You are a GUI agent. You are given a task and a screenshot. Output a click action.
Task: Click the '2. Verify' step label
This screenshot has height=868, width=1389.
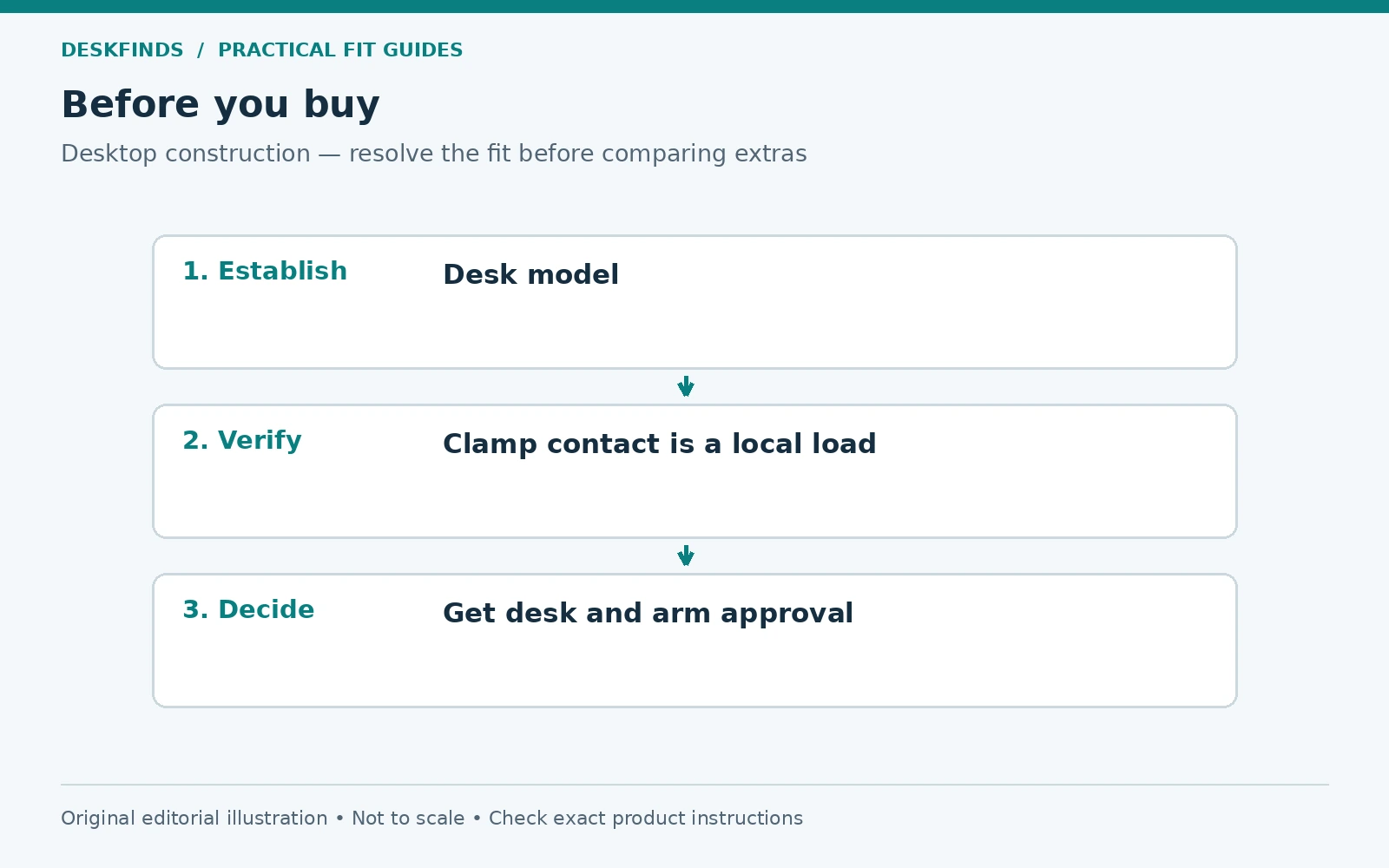242,440
